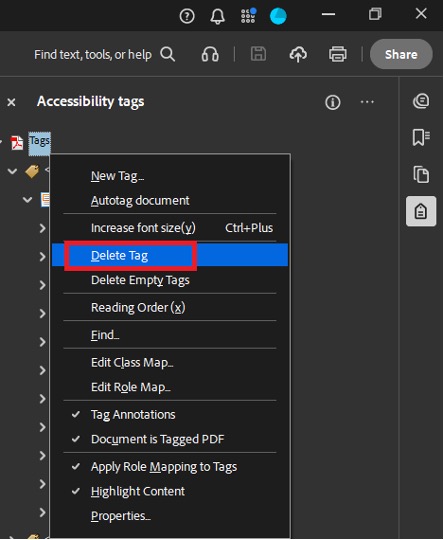This screenshot has width=444, height=540.
Task: Collapse the second-level document node chevron
Action: click(x=27, y=199)
